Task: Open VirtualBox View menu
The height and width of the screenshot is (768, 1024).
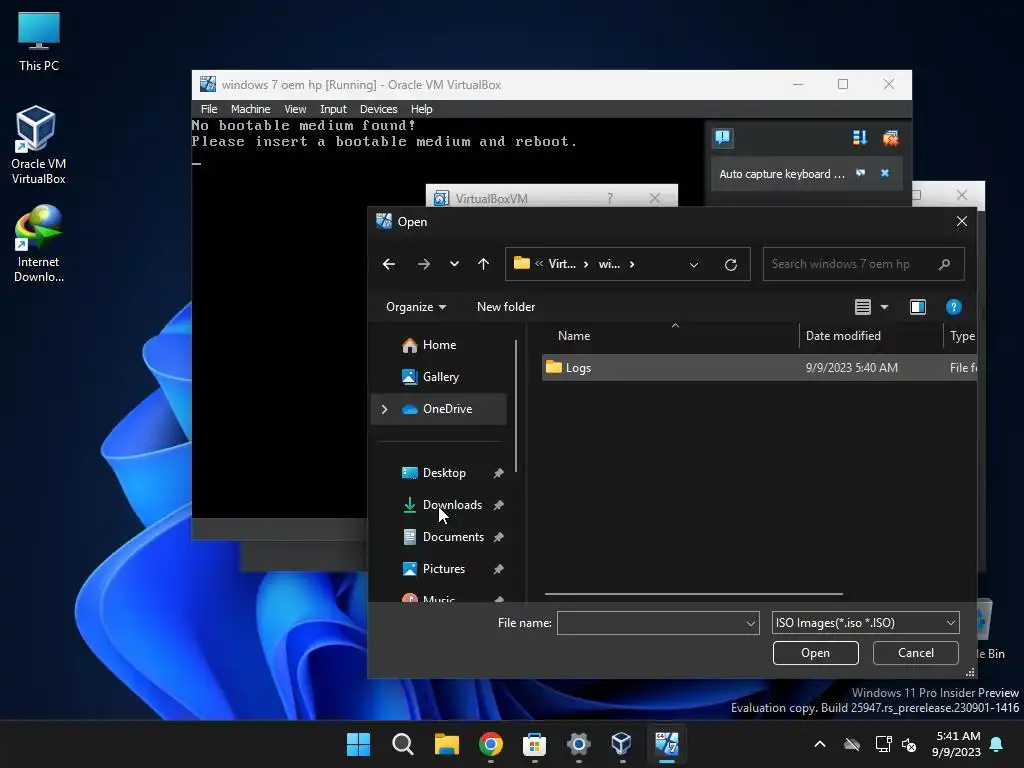Action: point(295,109)
